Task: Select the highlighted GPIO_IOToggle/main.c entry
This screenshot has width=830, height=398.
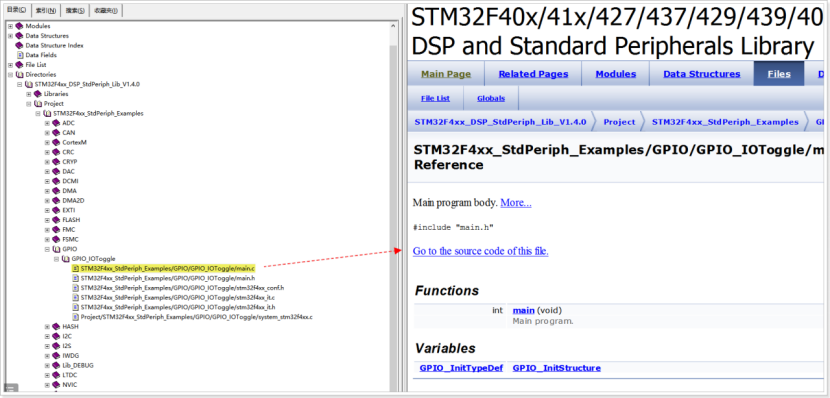Action: (x=168, y=268)
